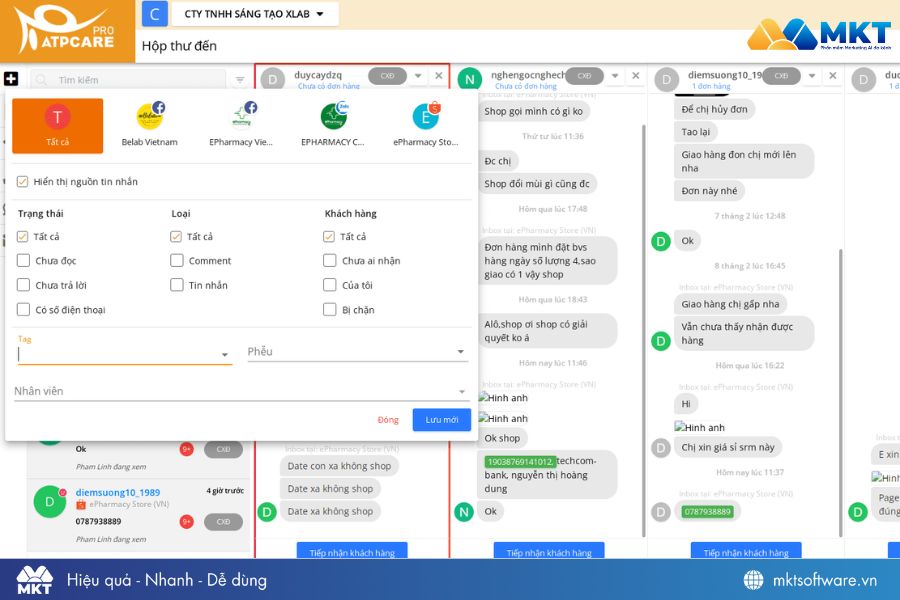Click green D avatar of diemsuong10_1989 list item
The width and height of the screenshot is (900, 600).
pyautogui.click(x=49, y=502)
